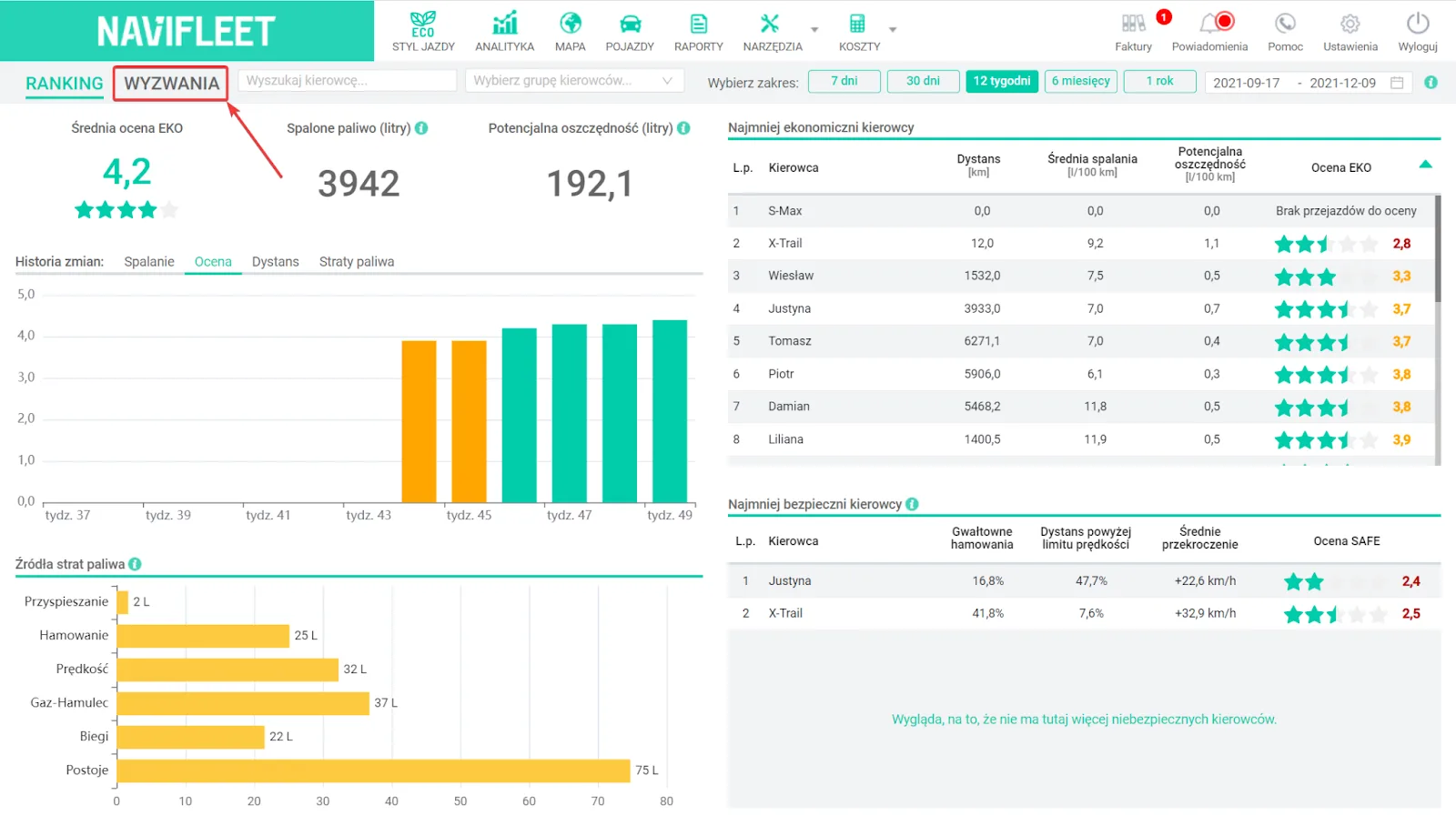Click info icon beside Źródła strat paliwa

[135, 564]
